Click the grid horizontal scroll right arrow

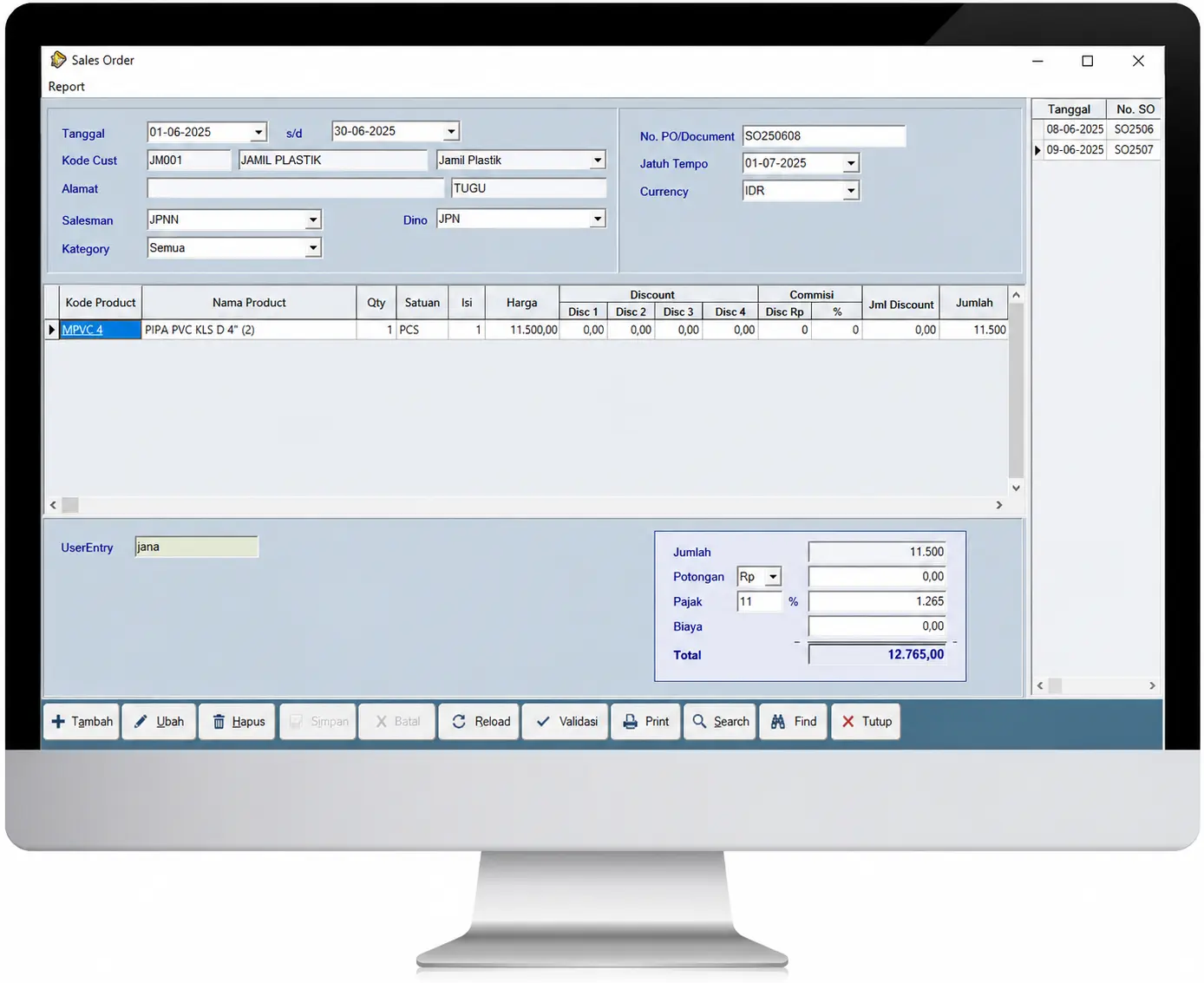999,505
